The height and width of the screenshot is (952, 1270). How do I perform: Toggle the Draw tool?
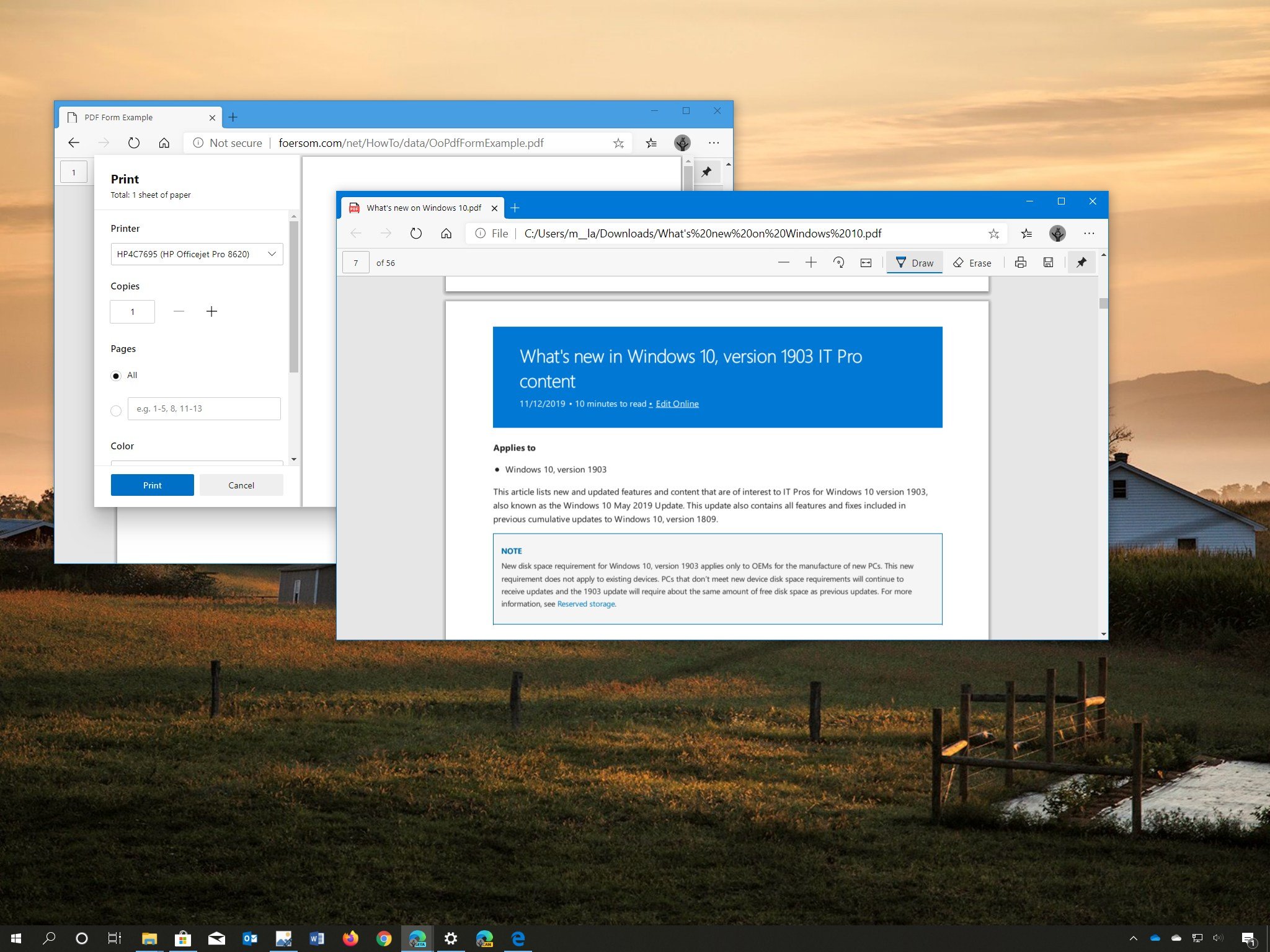pos(915,263)
